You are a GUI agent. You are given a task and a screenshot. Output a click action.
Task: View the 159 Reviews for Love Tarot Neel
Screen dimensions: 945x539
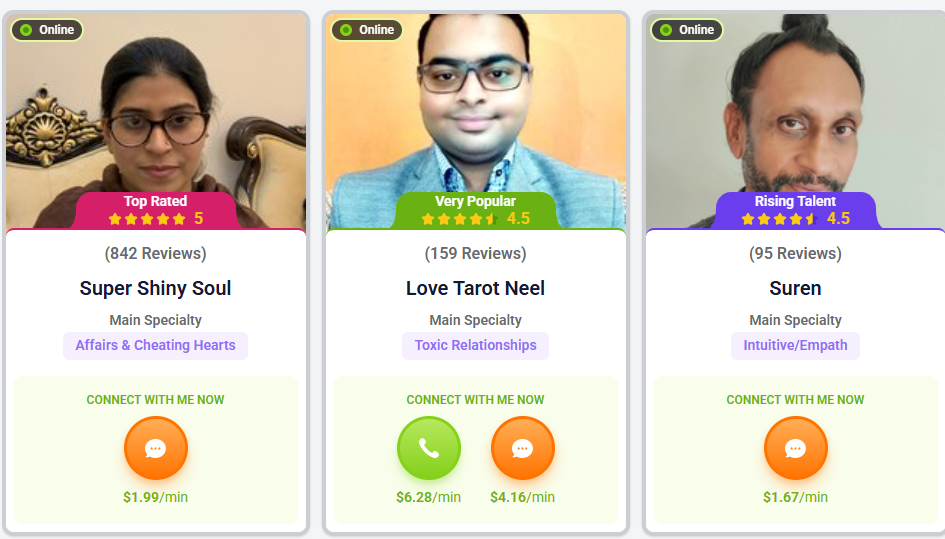[476, 253]
